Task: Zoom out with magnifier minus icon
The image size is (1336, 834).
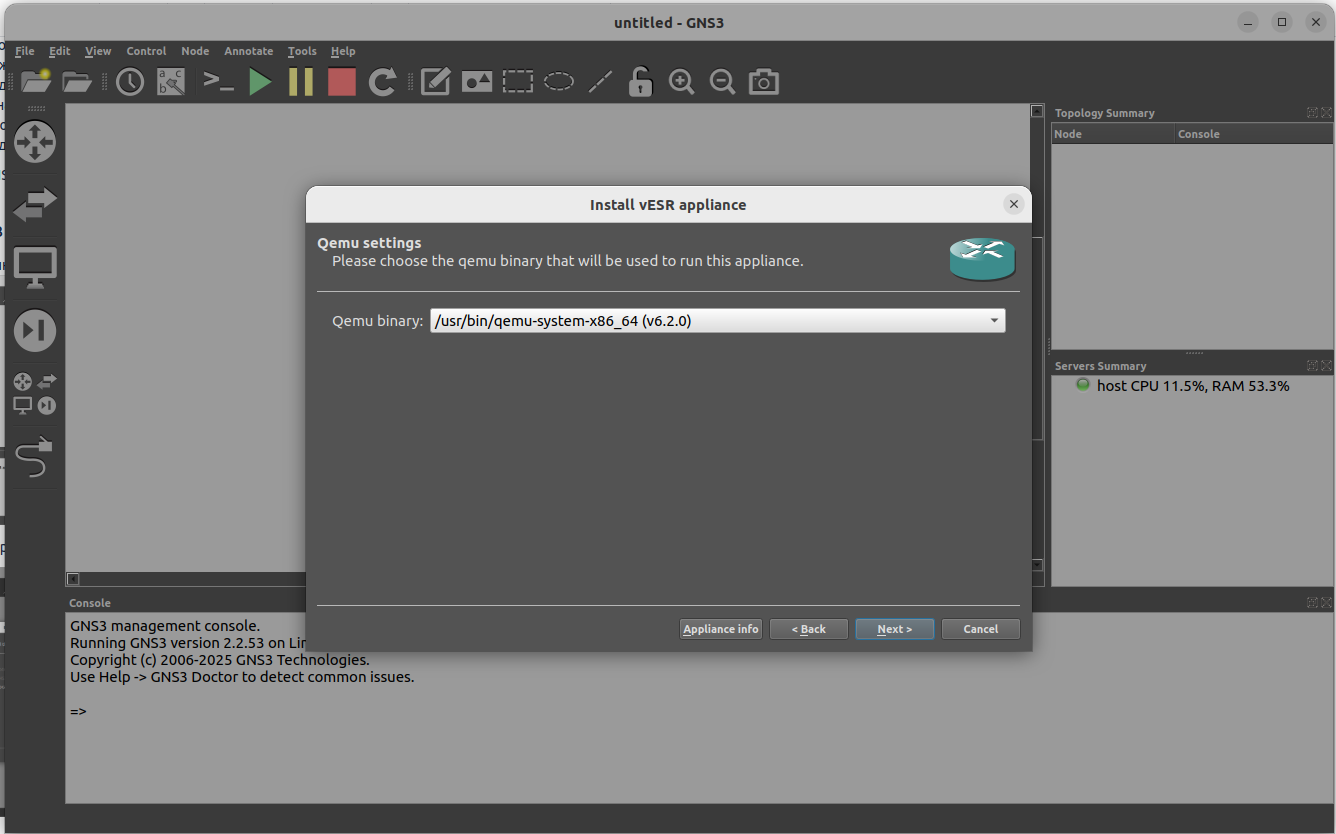Action: click(723, 81)
